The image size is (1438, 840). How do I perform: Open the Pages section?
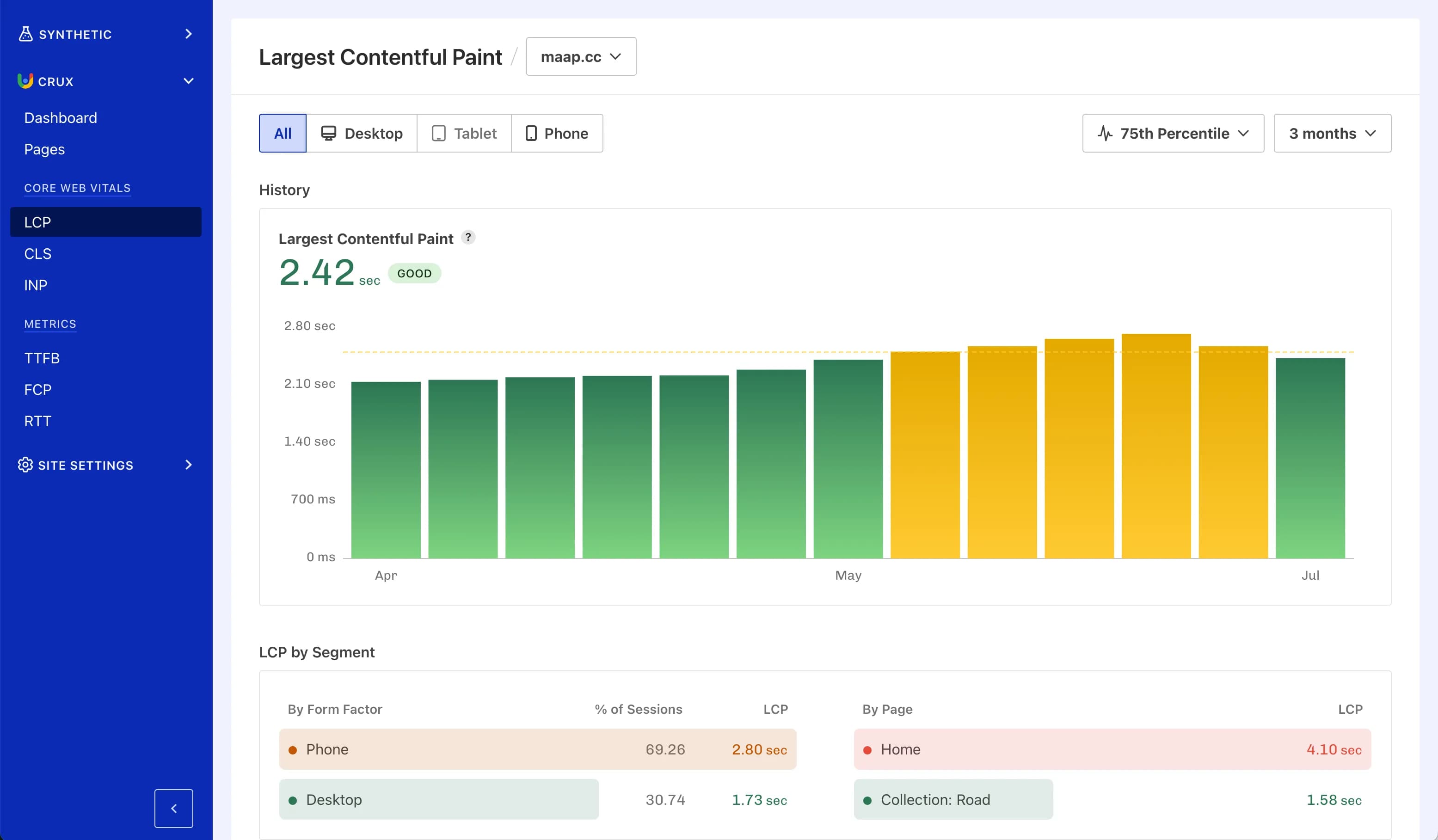[x=44, y=149]
